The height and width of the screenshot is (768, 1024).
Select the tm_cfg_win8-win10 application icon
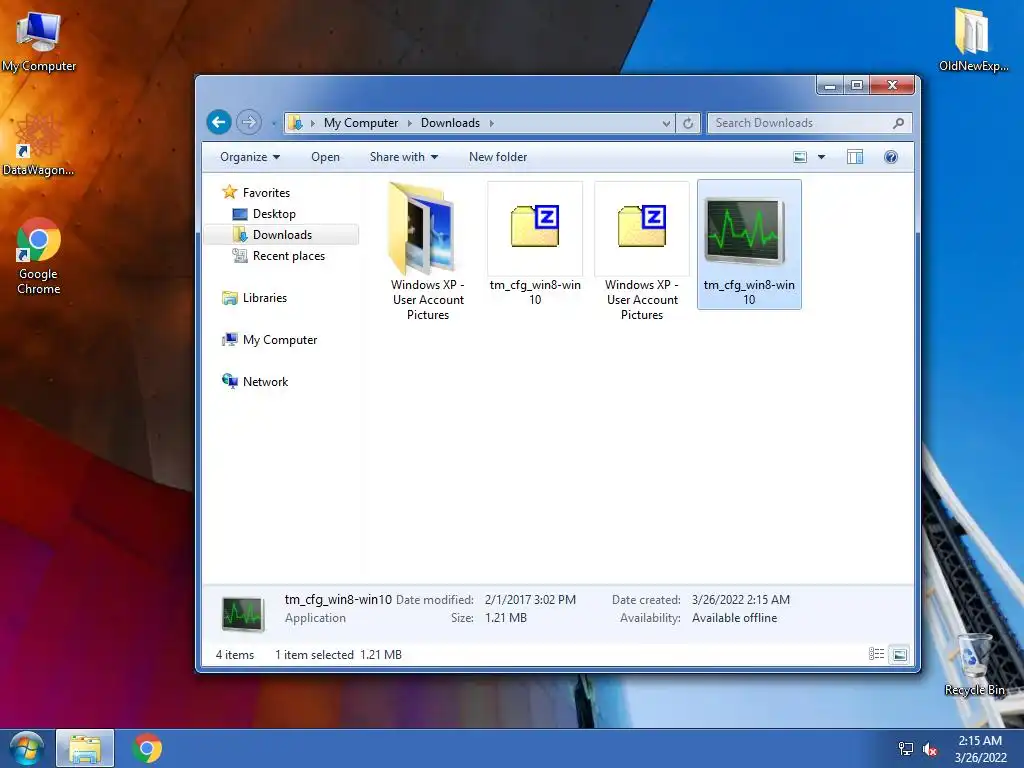tap(749, 244)
